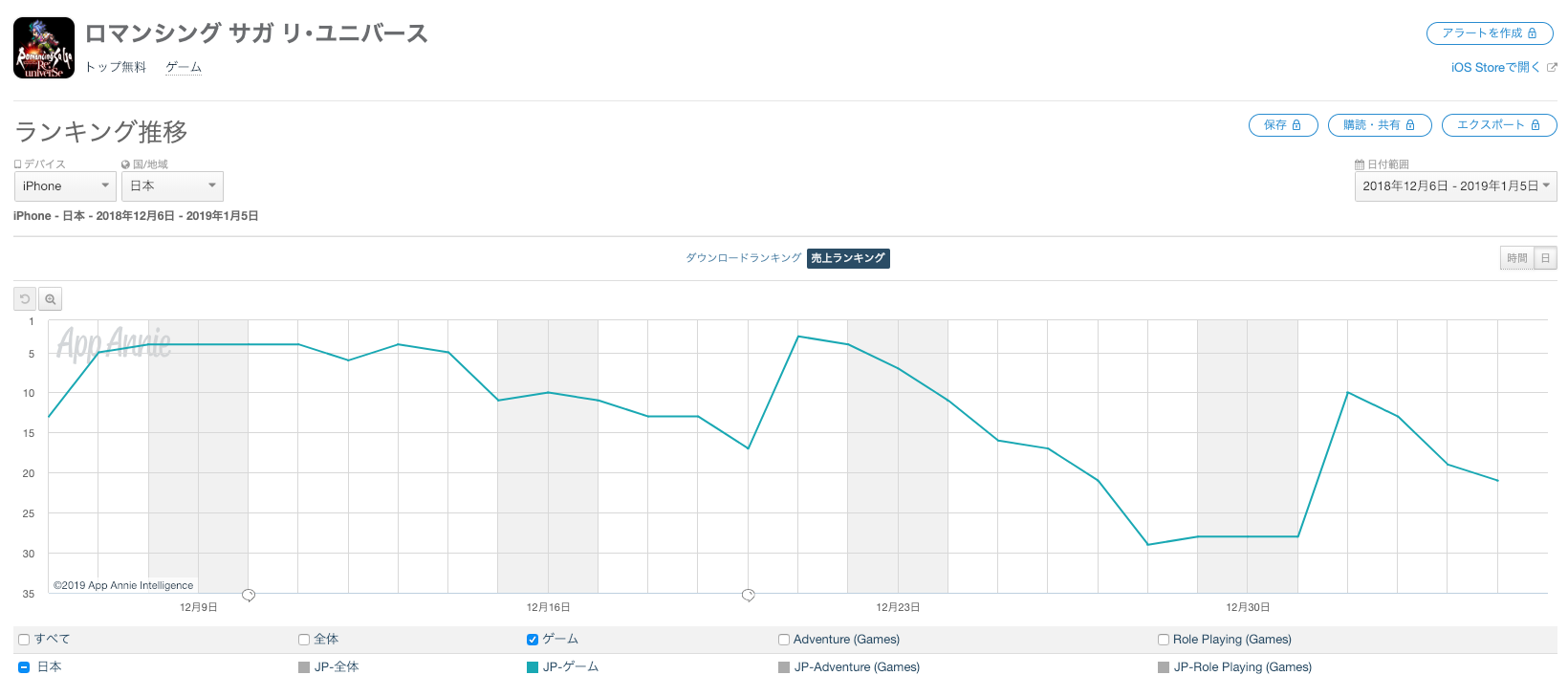The height and width of the screenshot is (697, 1568).
Task: Click the エクスポート button
Action: [1499, 125]
